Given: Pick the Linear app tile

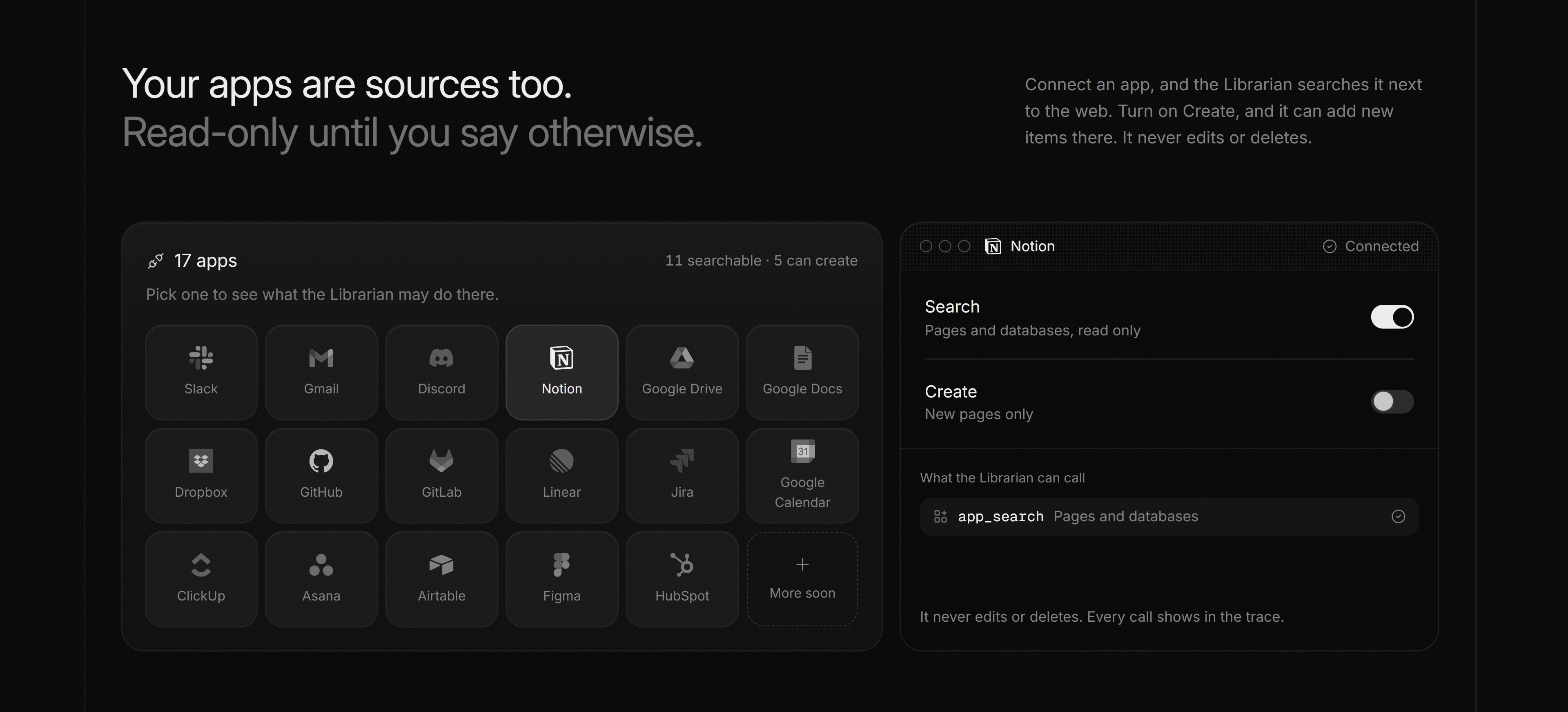Looking at the screenshot, I should click(x=562, y=475).
